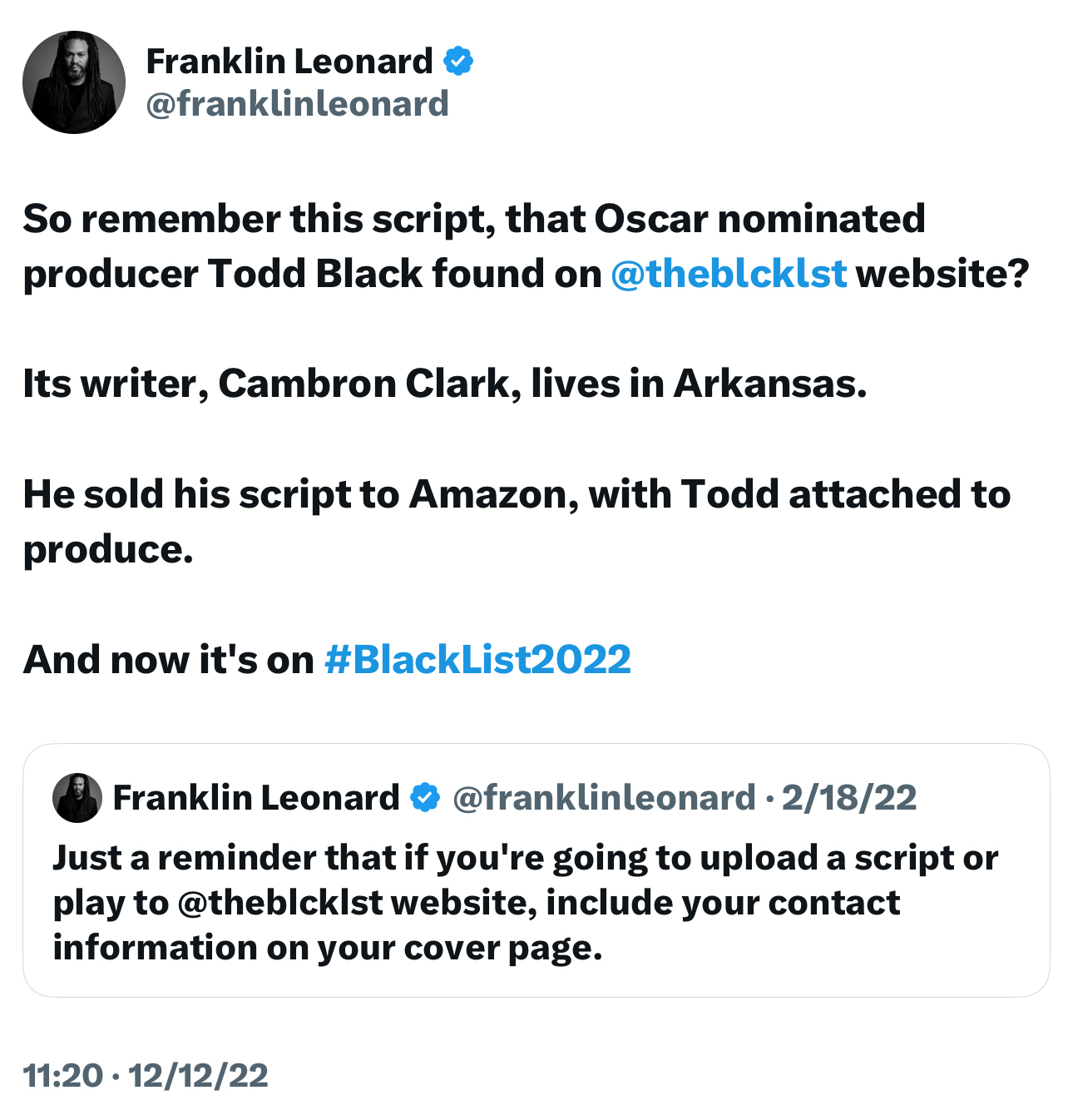The height and width of the screenshot is (1120, 1073).
Task: Click the "And now it's on" text
Action: click(168, 659)
